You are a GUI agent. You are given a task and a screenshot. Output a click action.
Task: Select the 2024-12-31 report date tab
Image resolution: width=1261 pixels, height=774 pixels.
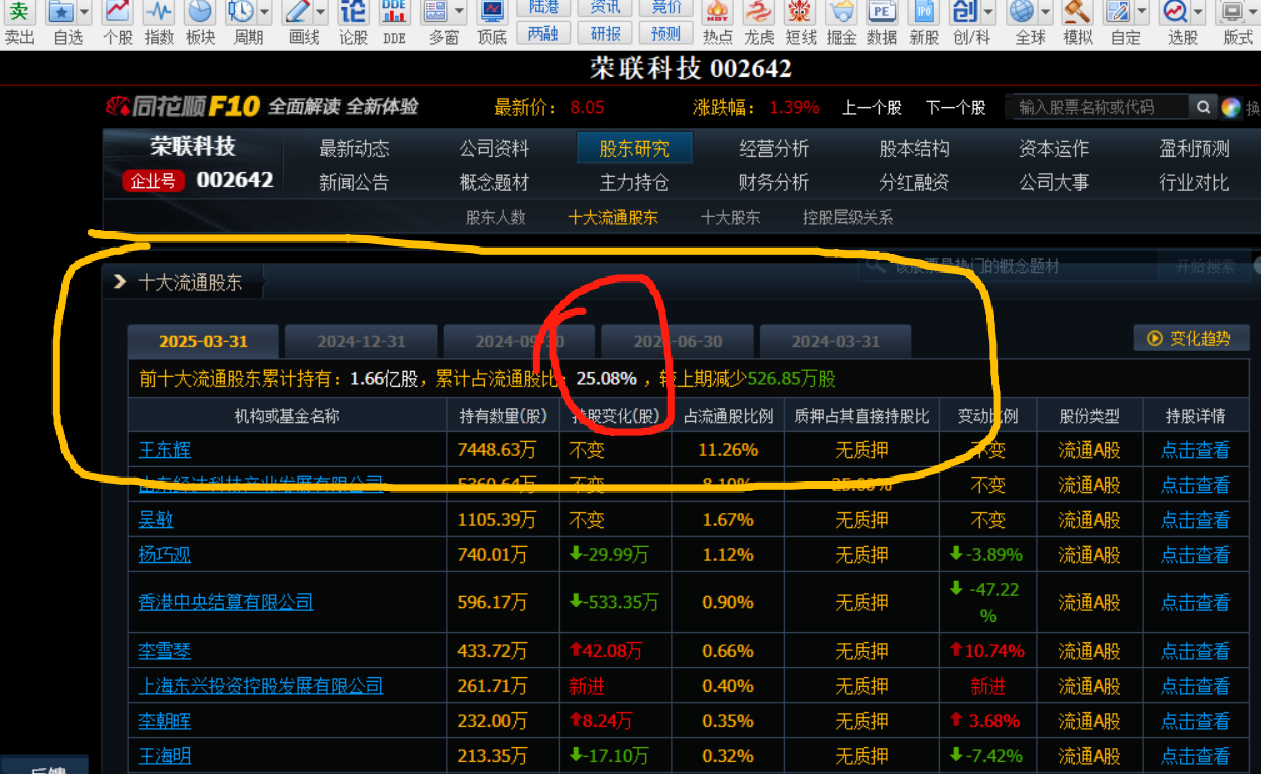(x=361, y=341)
